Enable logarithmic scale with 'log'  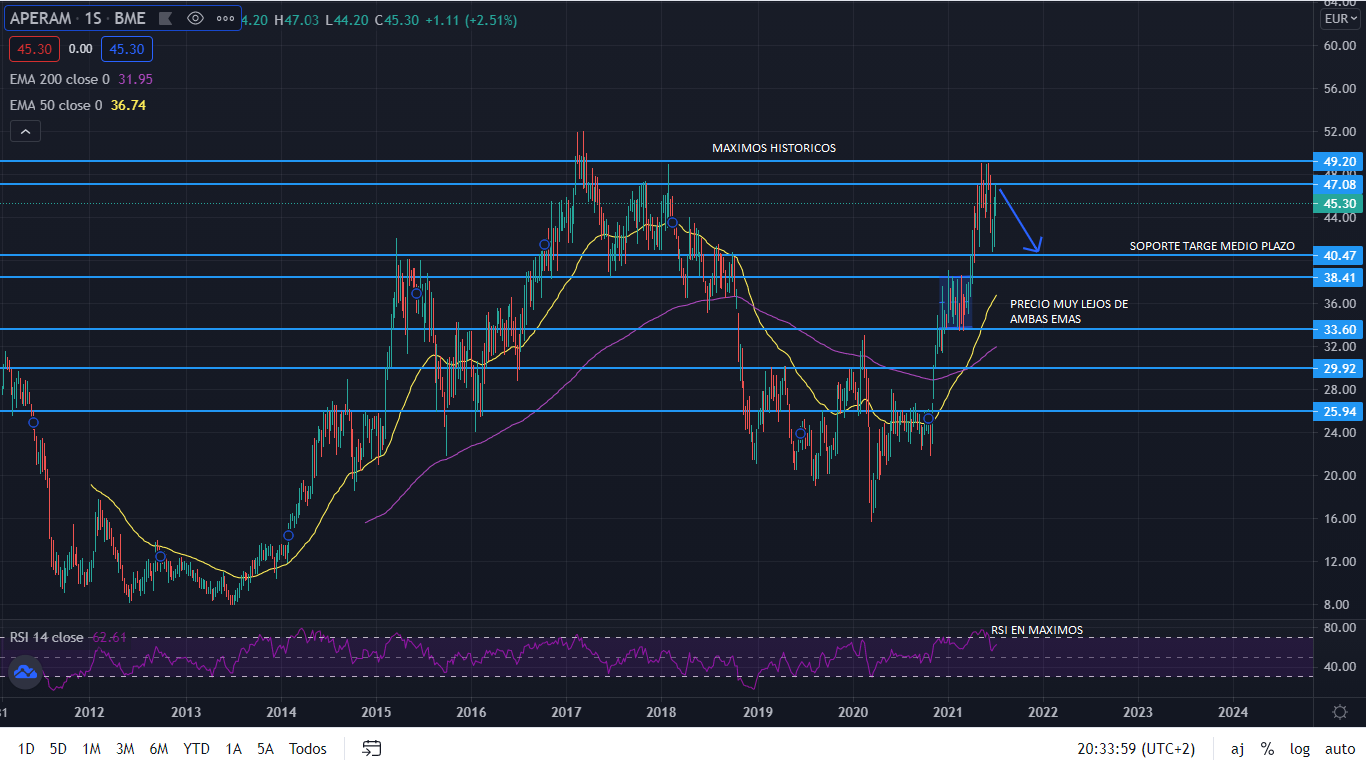point(1299,748)
